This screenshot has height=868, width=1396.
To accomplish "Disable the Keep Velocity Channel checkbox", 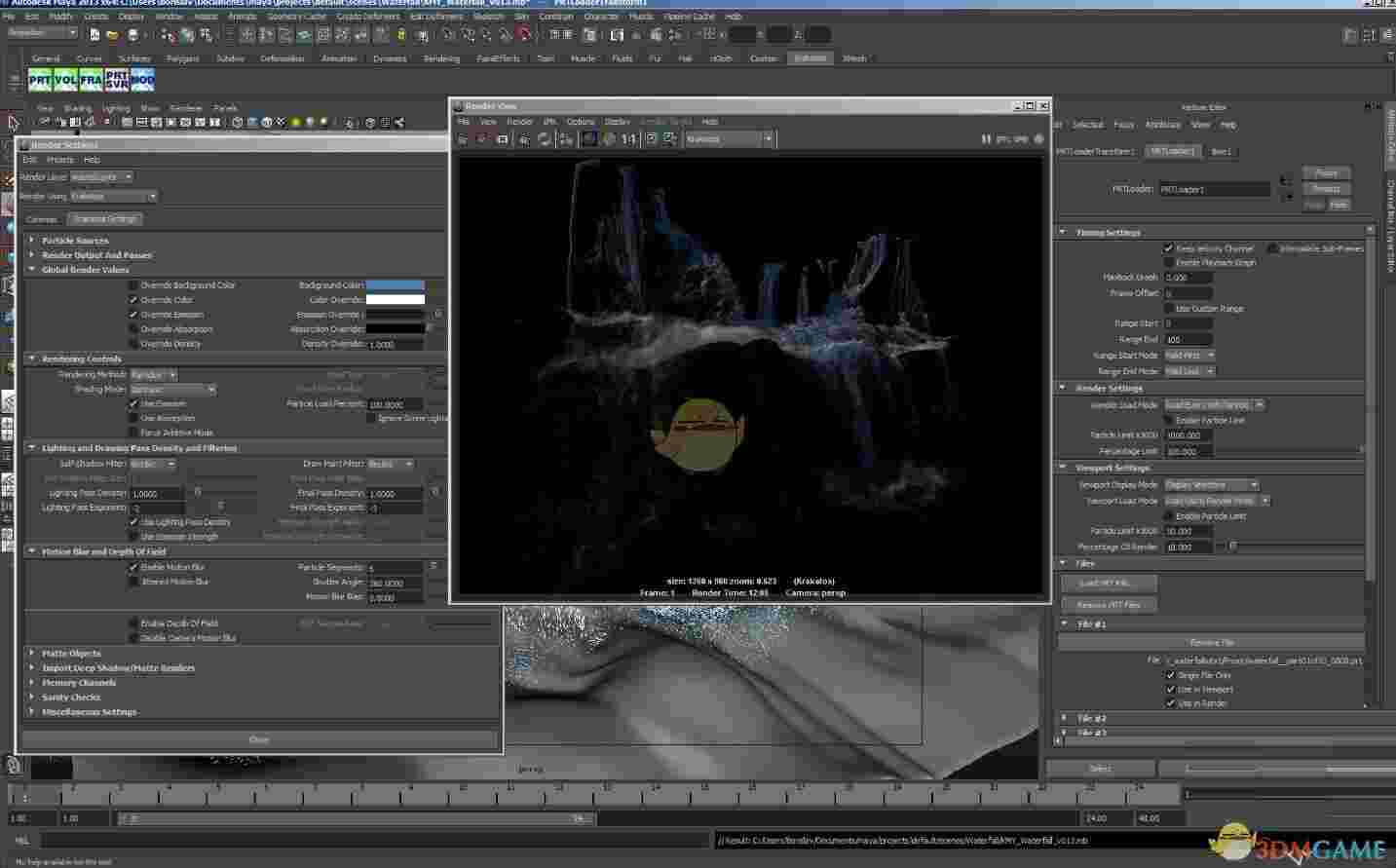I will point(1168,248).
